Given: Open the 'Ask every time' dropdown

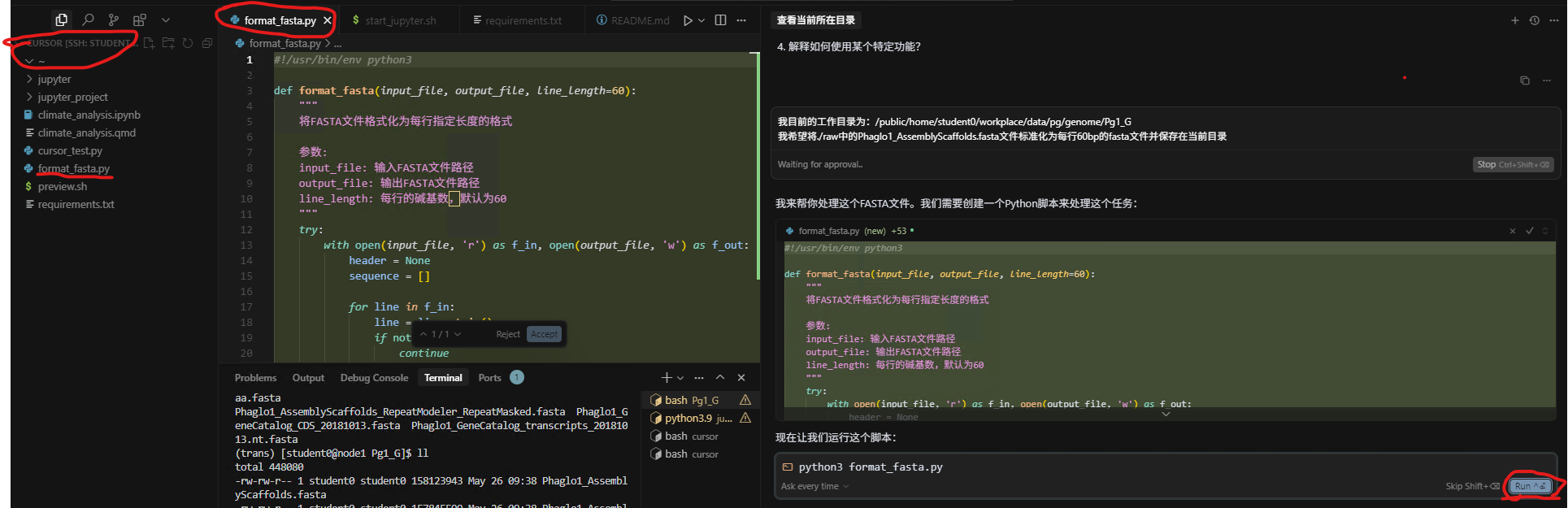Looking at the screenshot, I should click(x=814, y=486).
